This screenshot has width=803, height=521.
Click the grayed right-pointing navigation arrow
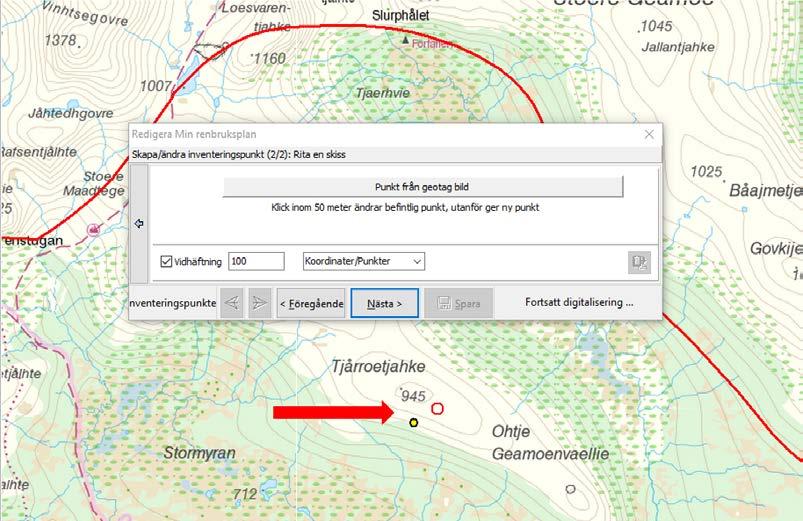260,303
